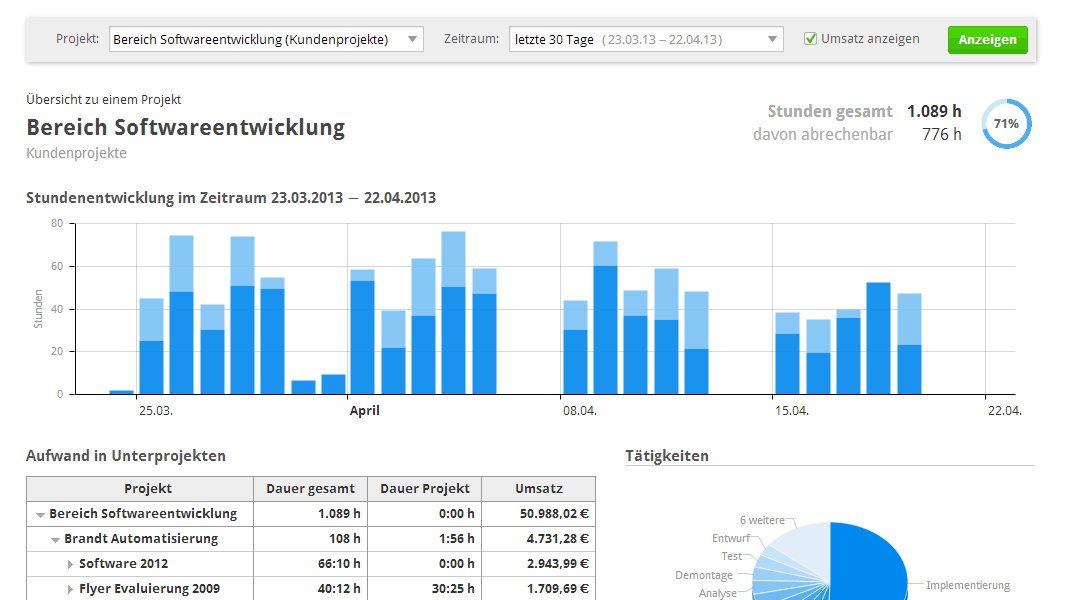Viewport: 1073px width, 600px height.
Task: Select the Flyer Evaluierung 2009 project name
Action: coord(149,588)
